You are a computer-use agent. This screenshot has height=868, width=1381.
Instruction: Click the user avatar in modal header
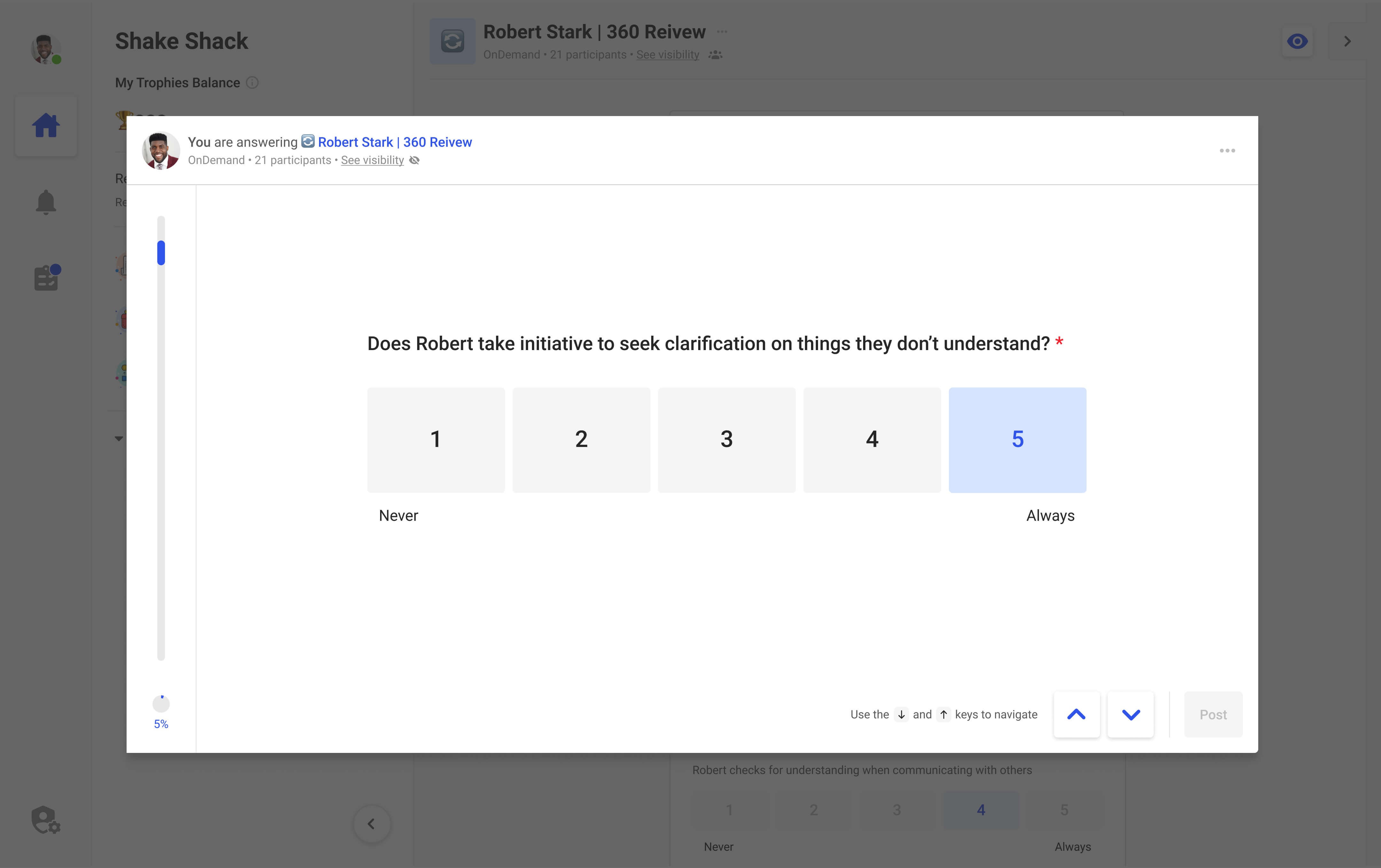pos(160,150)
